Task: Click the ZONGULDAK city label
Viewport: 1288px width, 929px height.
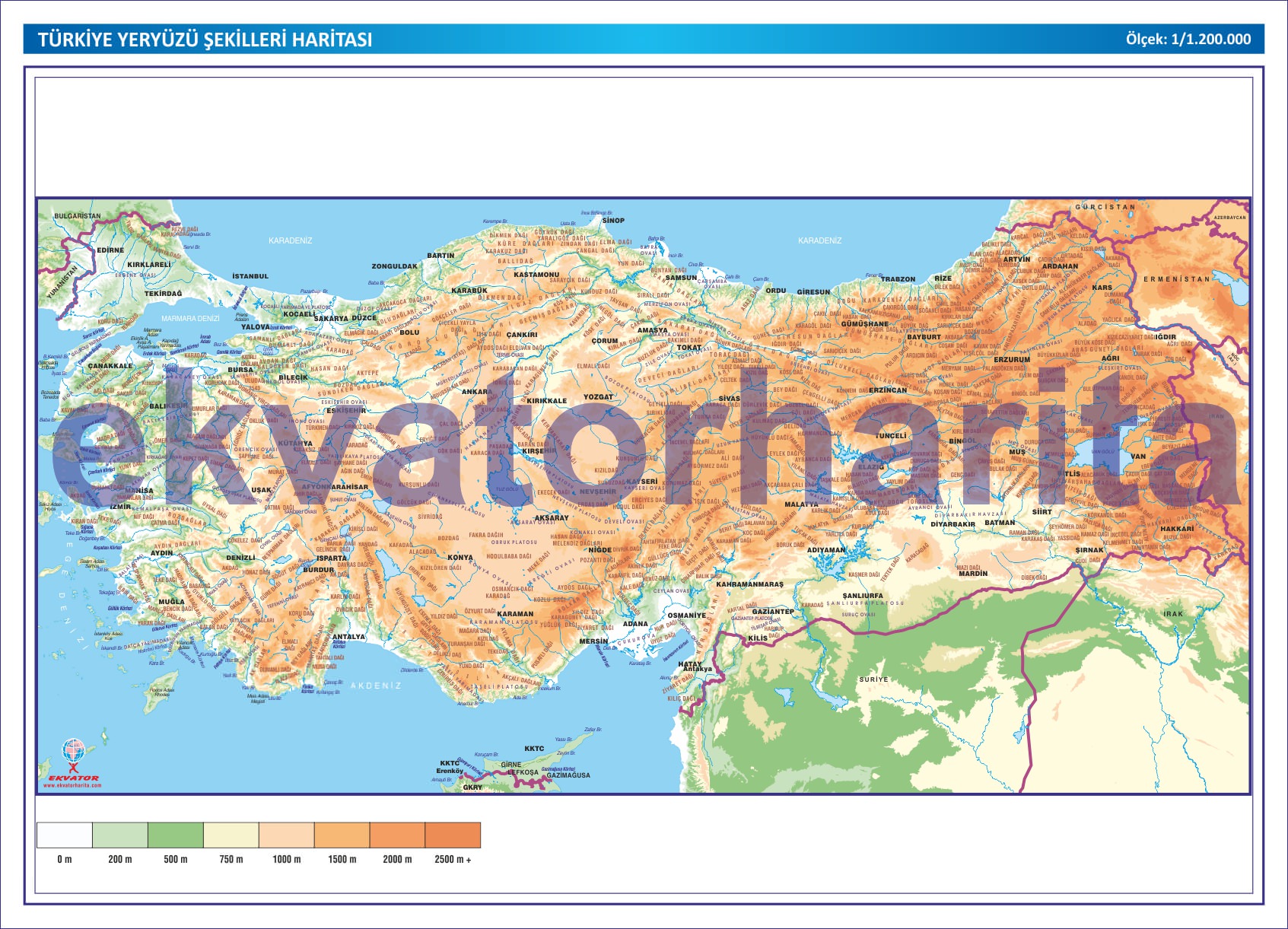Action: (x=395, y=266)
